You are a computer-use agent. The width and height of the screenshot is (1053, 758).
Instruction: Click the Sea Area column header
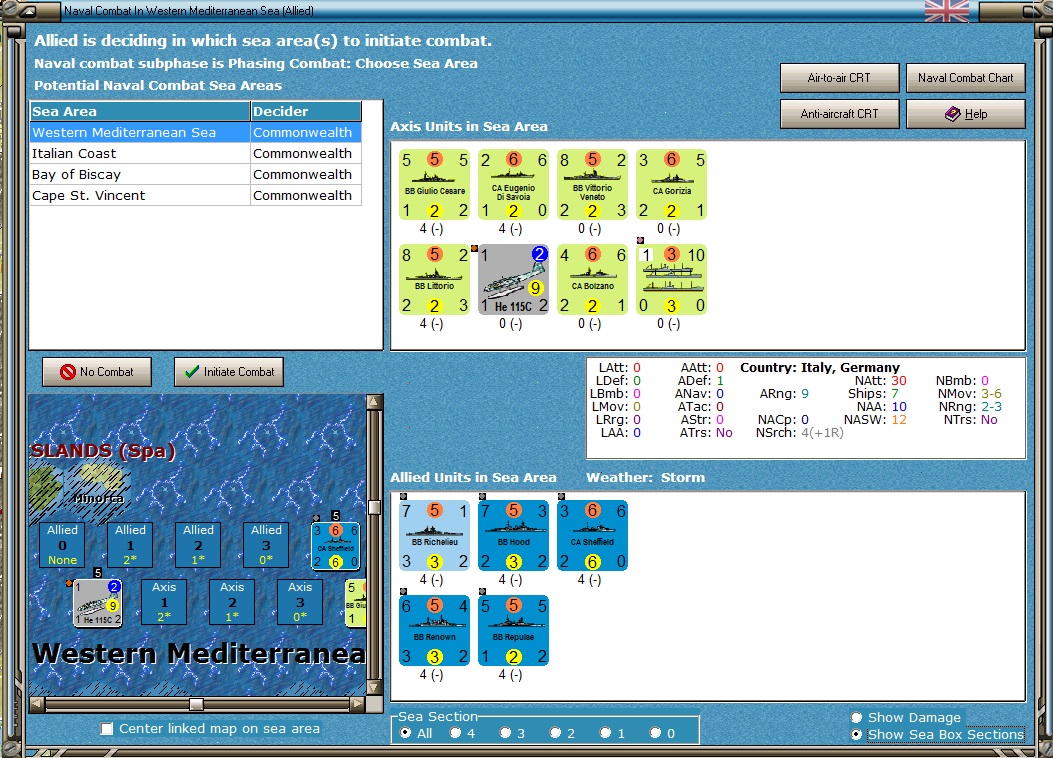click(x=140, y=111)
